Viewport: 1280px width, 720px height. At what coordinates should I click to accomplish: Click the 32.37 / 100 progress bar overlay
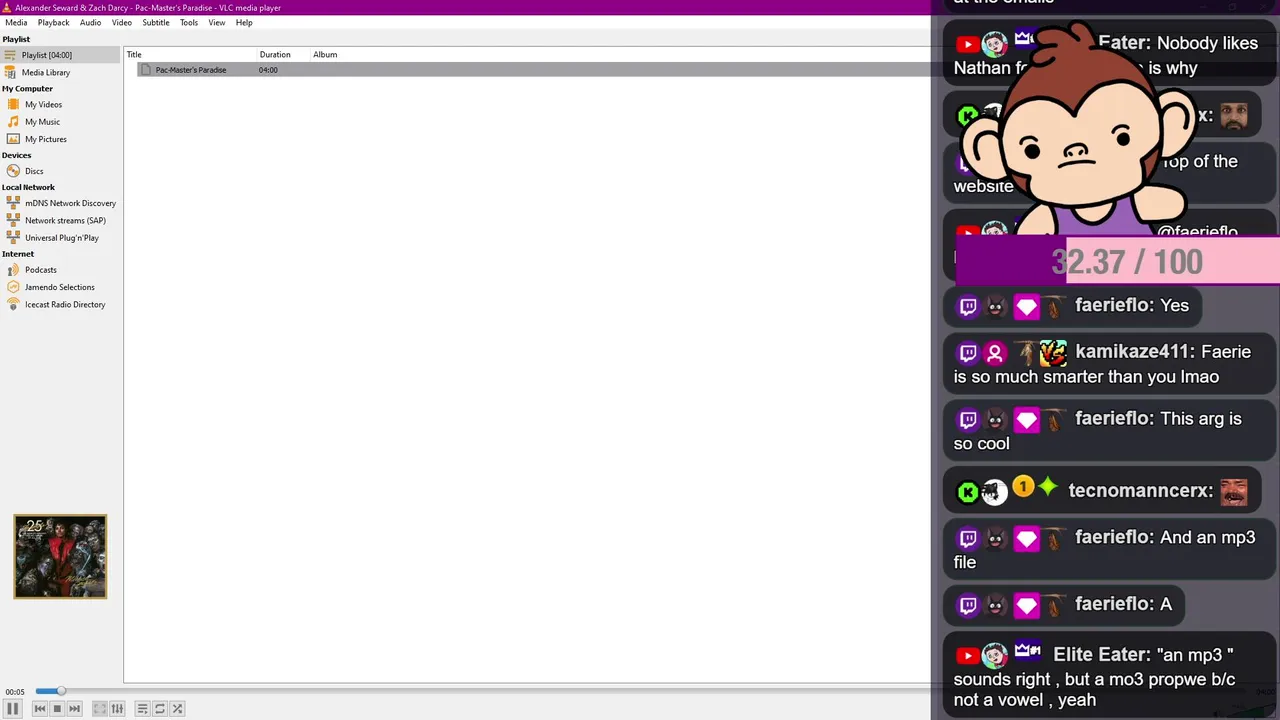click(x=1118, y=262)
